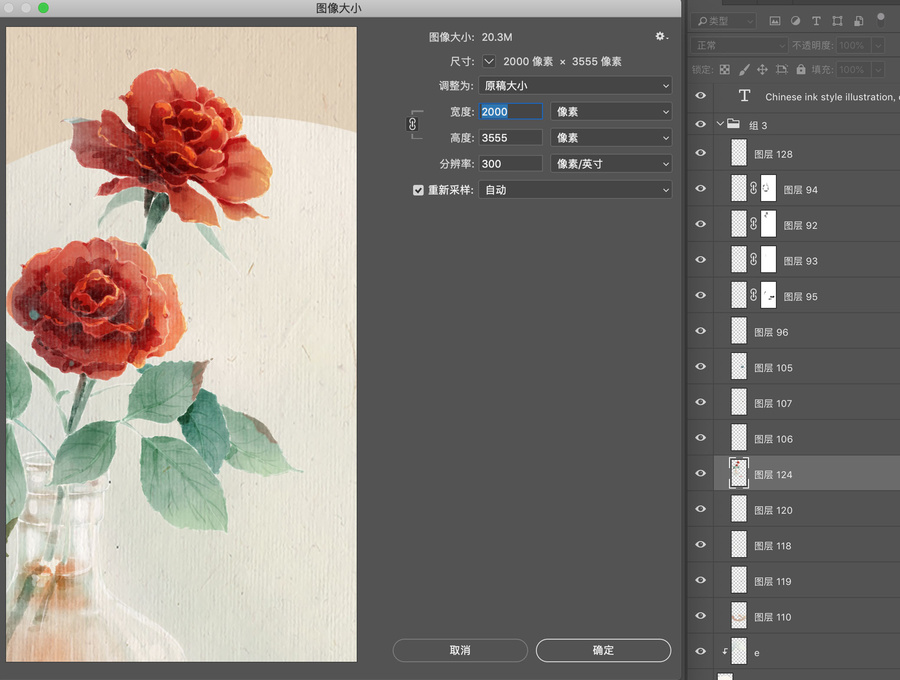Hide 图层 92
Screen dimensions: 900x680
(x=701, y=224)
